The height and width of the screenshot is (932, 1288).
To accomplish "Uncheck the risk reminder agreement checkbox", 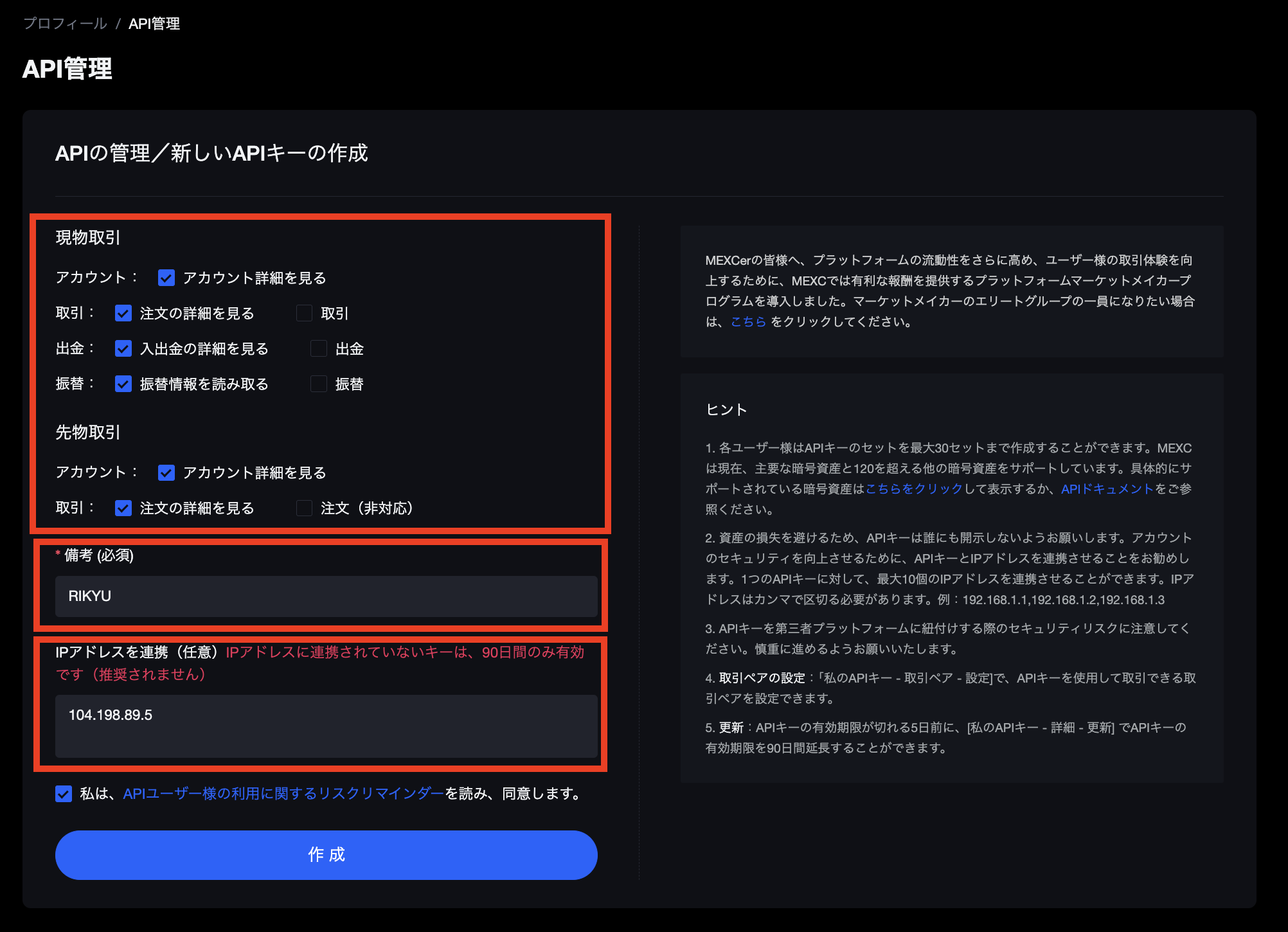I will [x=64, y=794].
